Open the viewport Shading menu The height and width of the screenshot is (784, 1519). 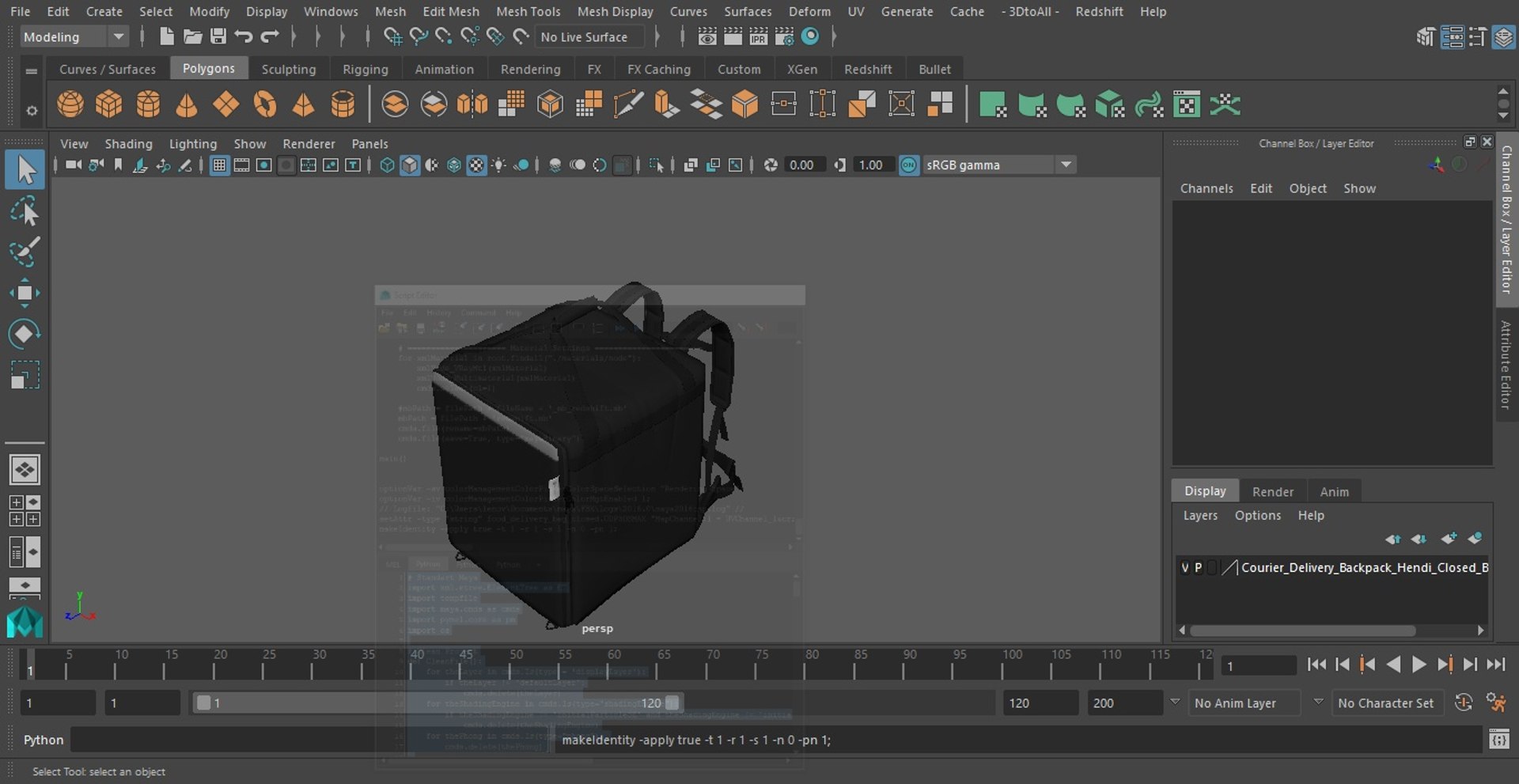[x=128, y=143]
